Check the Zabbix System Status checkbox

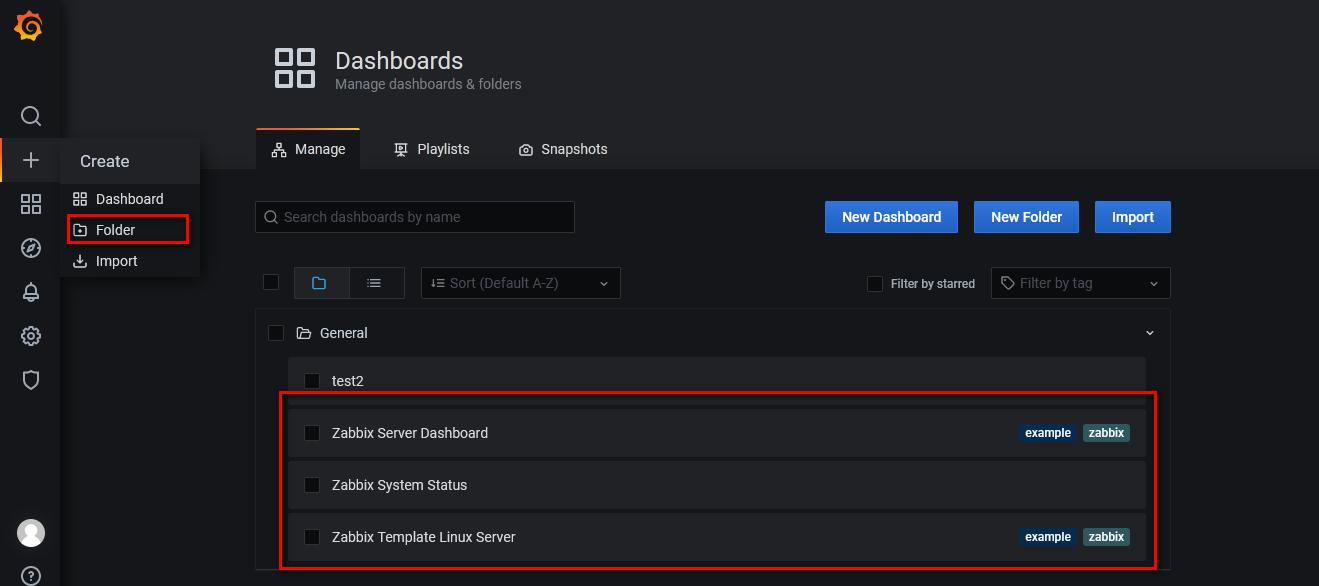[312, 485]
